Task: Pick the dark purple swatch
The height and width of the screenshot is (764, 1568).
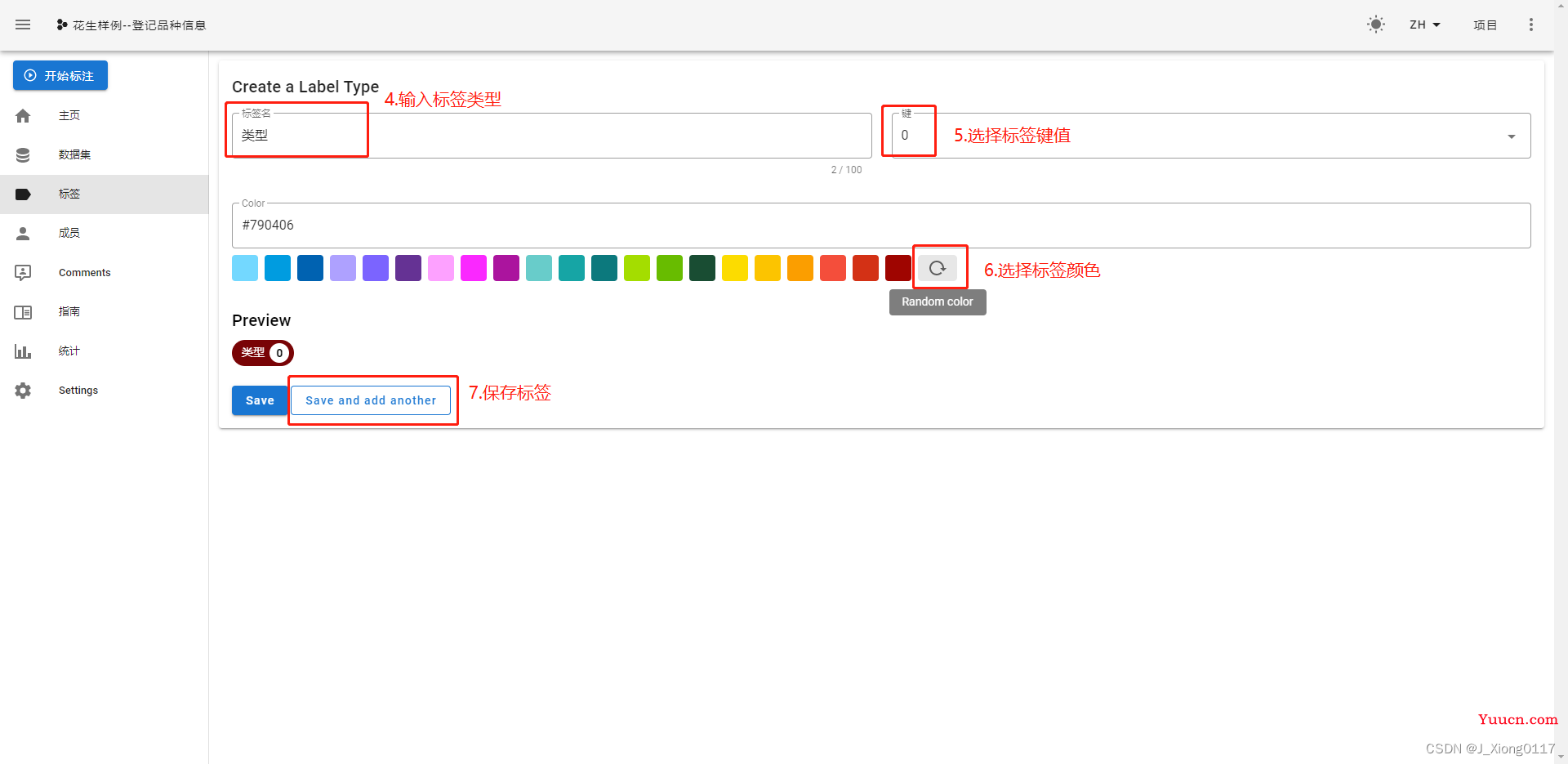Action: 408,268
